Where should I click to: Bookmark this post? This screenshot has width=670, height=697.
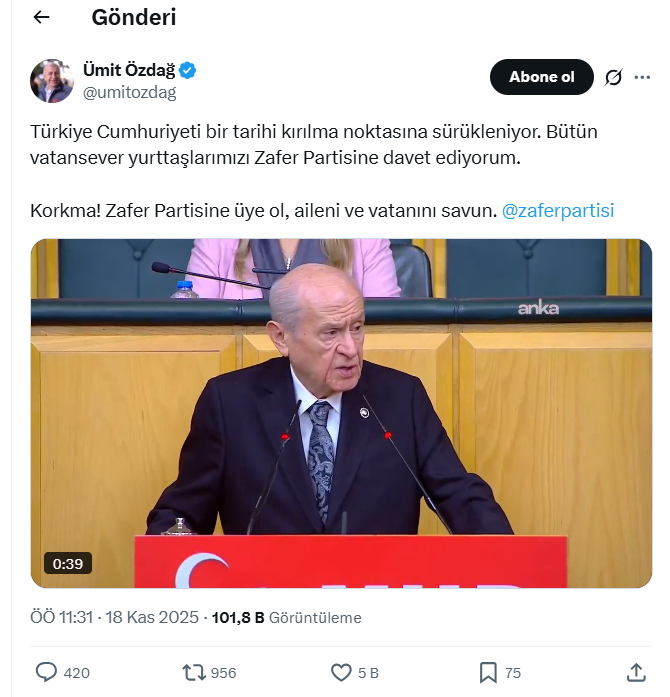(x=488, y=673)
